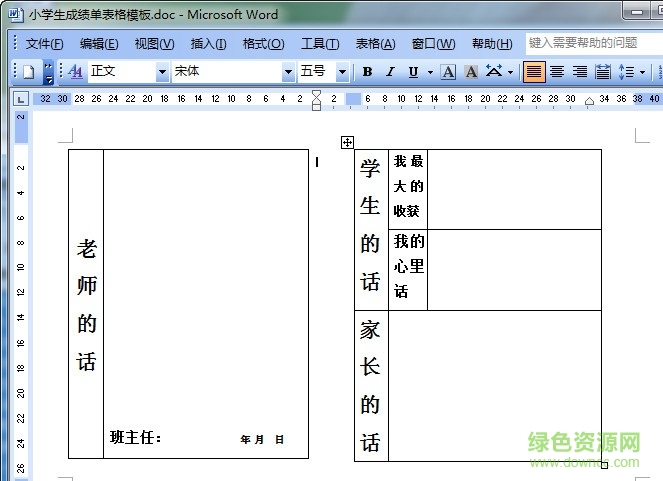This screenshot has width=663, height=481.
Task: Expand the 五号 font size dropdown arrow
Action: point(342,72)
